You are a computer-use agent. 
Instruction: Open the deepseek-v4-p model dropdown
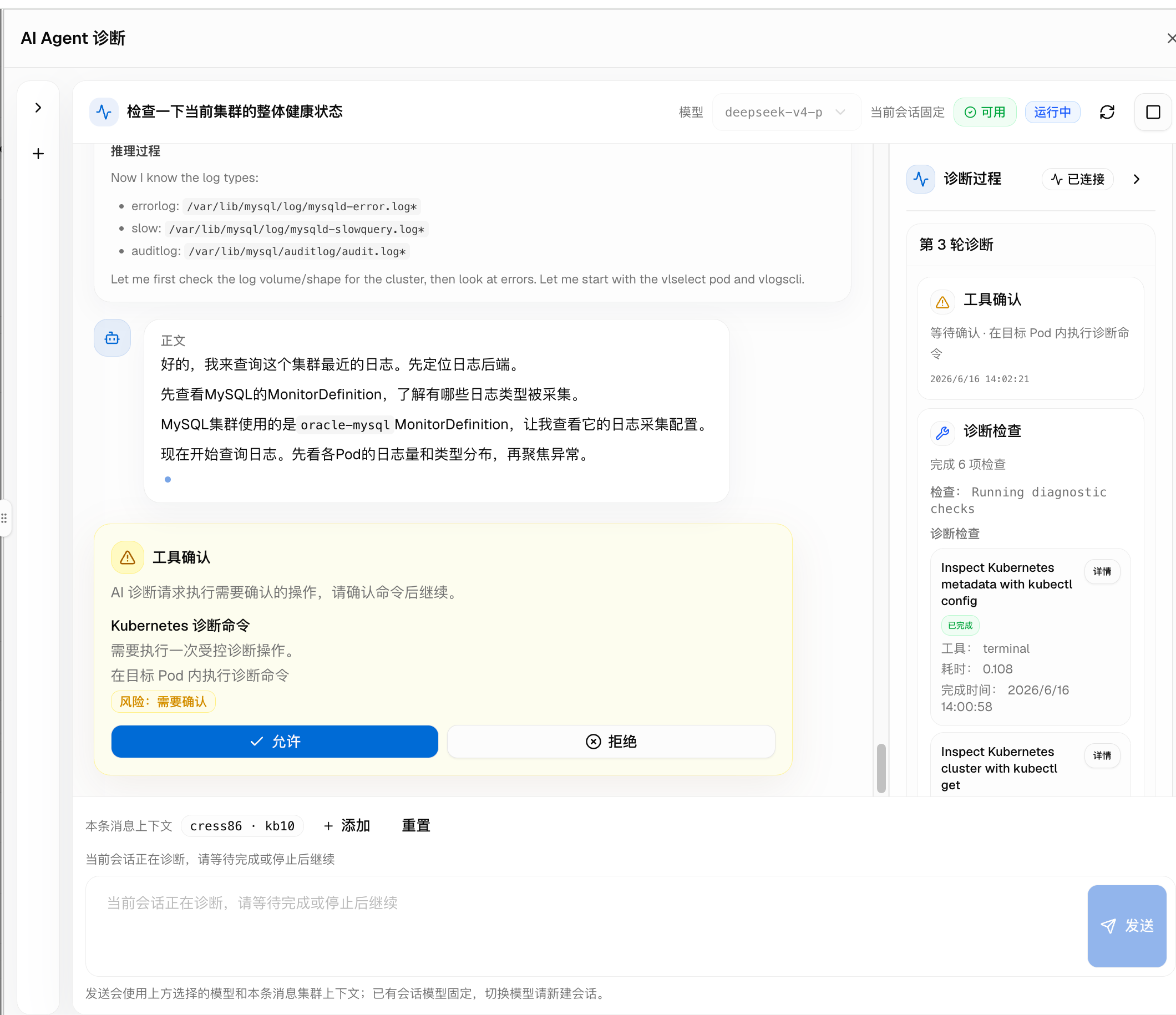786,113
